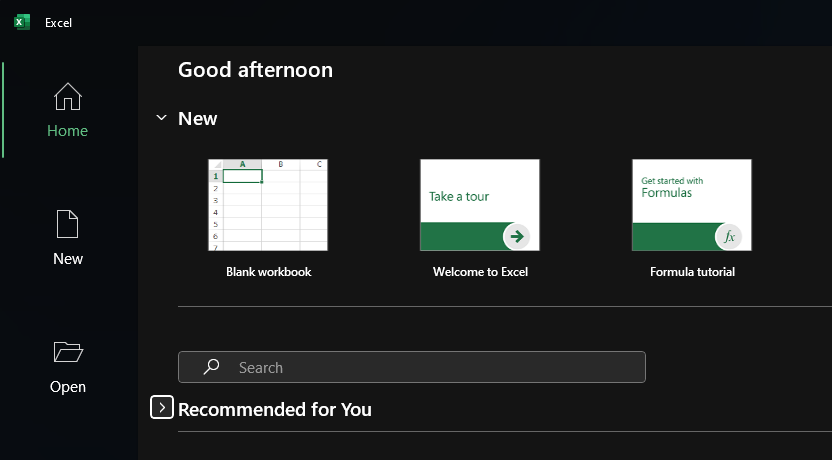Collapse the New section chevron
Screen dimensions: 832x460
click(x=162, y=118)
